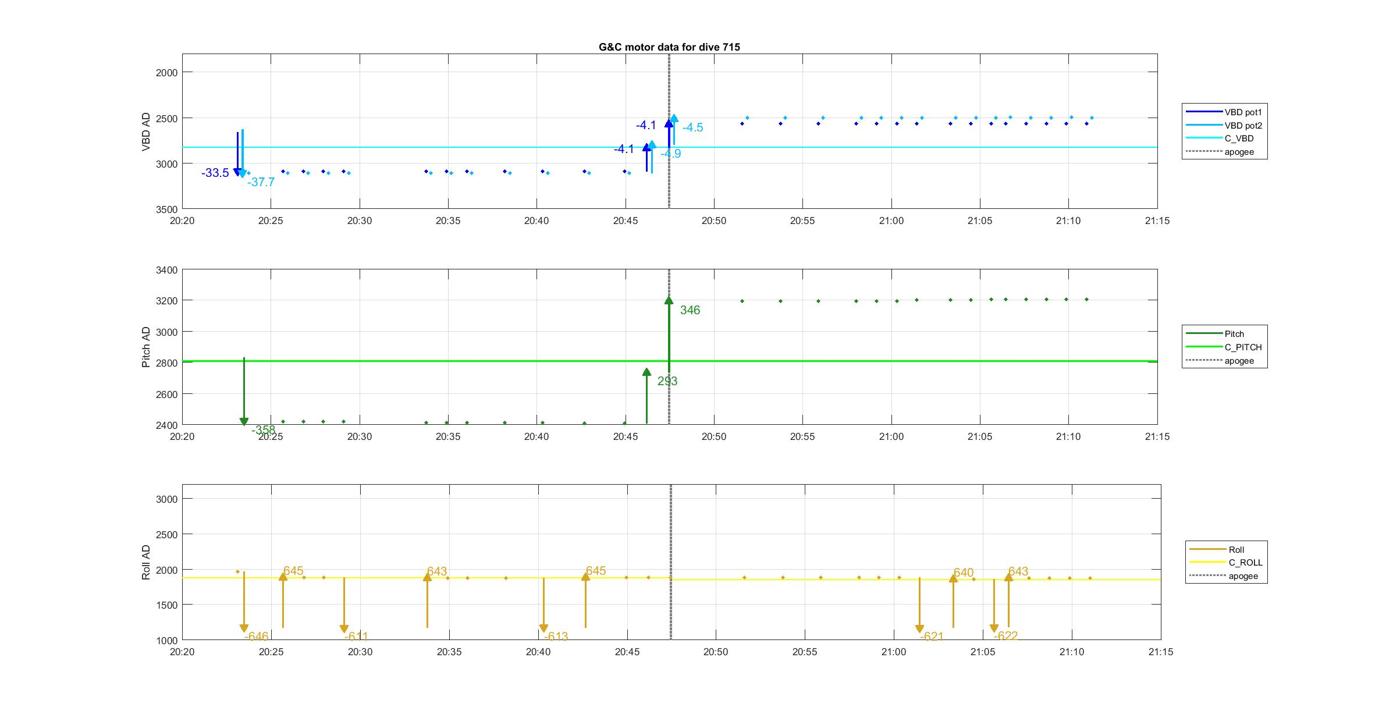Click the '-4.9' VBD data label

[671, 154]
